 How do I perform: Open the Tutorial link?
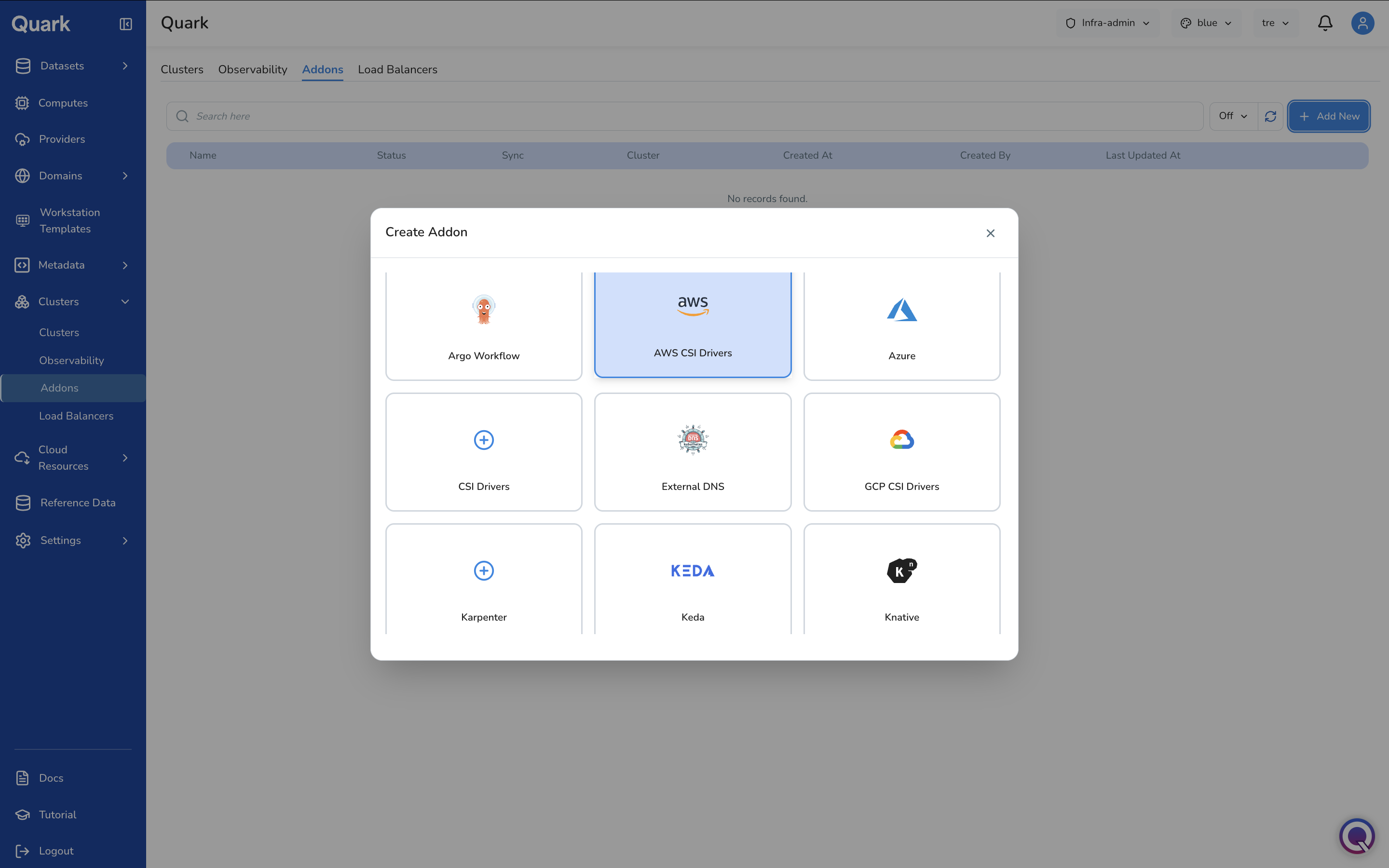[57, 814]
